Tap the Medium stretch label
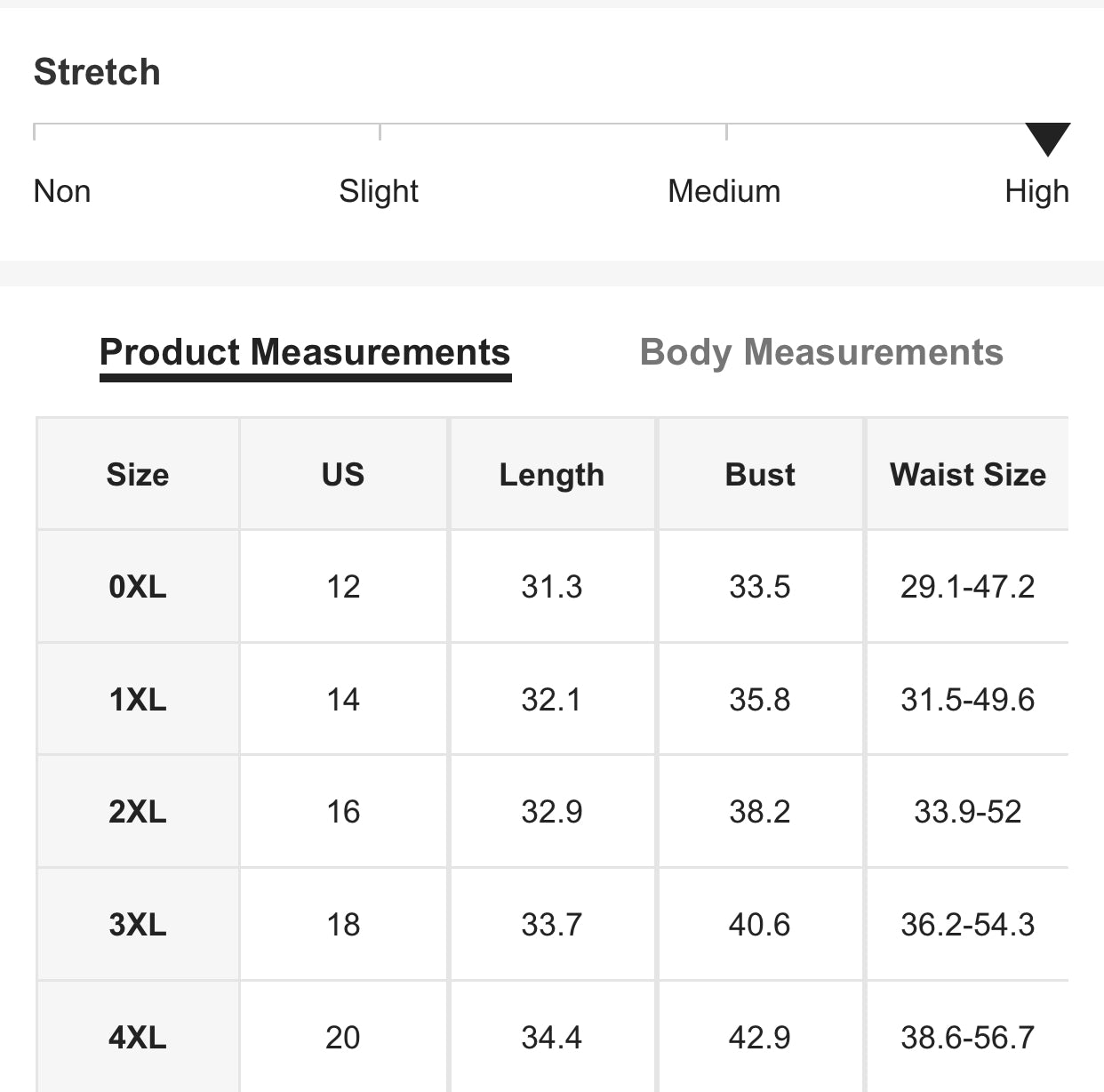 click(x=724, y=191)
